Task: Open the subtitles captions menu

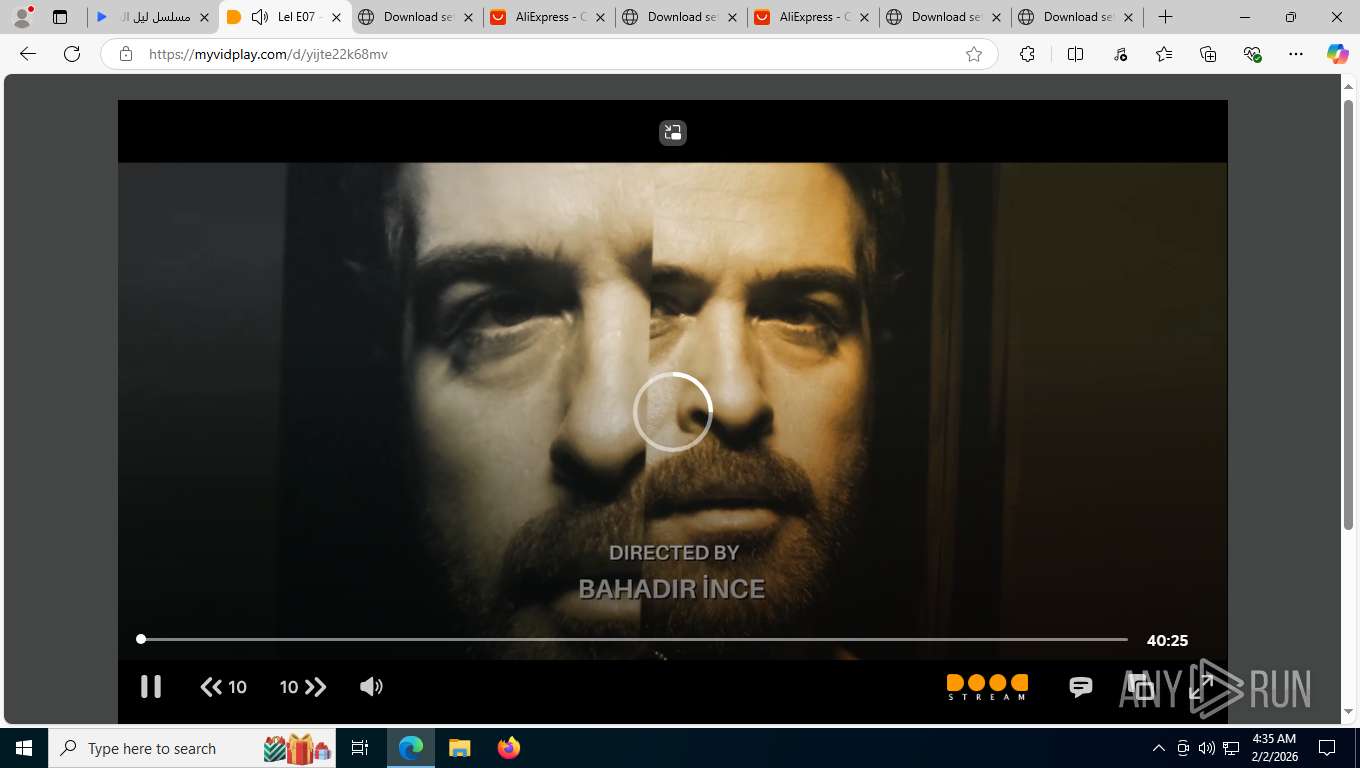Action: tap(1080, 687)
